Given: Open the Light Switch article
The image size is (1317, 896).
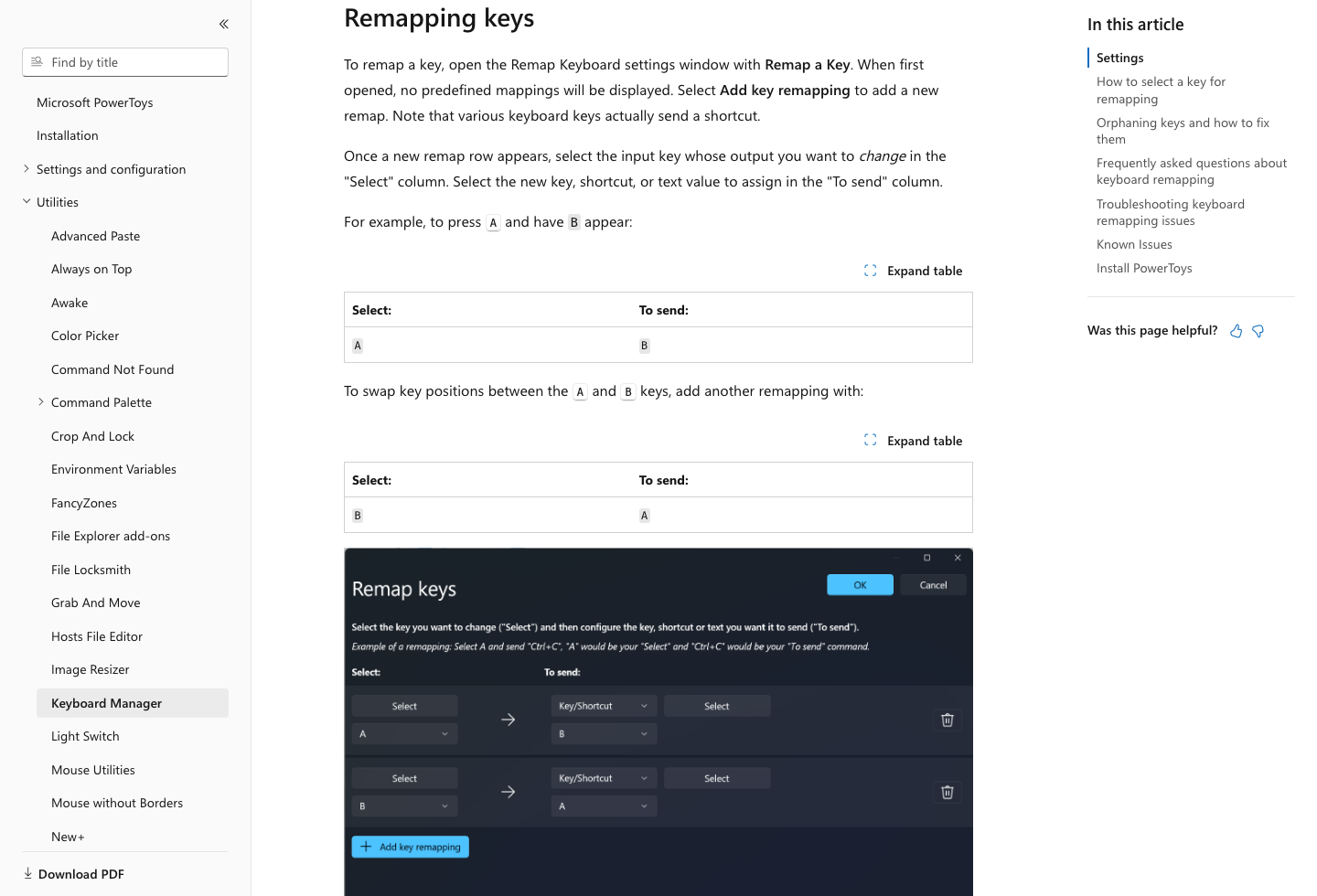Looking at the screenshot, I should tap(85, 736).
